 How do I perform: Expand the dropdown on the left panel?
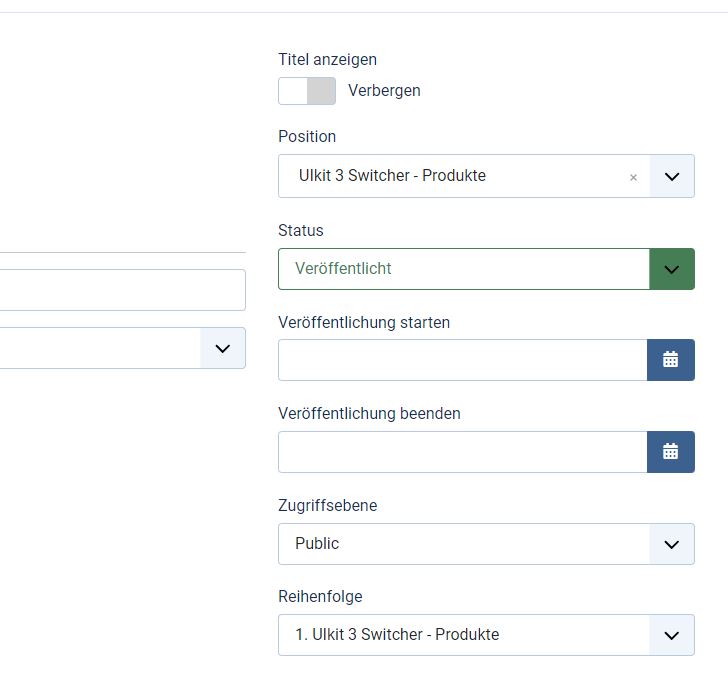223,348
